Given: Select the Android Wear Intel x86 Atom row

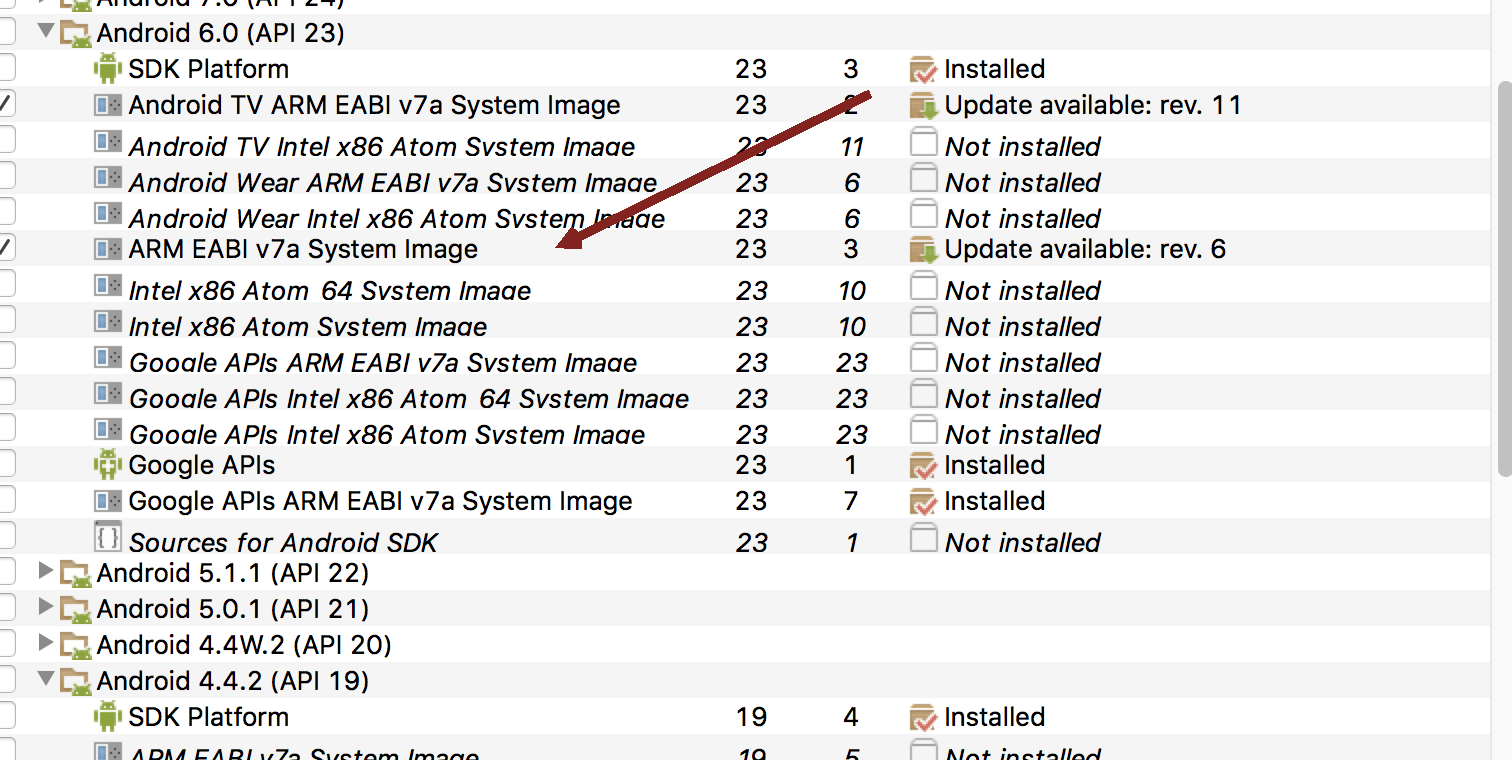Looking at the screenshot, I should 396,218.
